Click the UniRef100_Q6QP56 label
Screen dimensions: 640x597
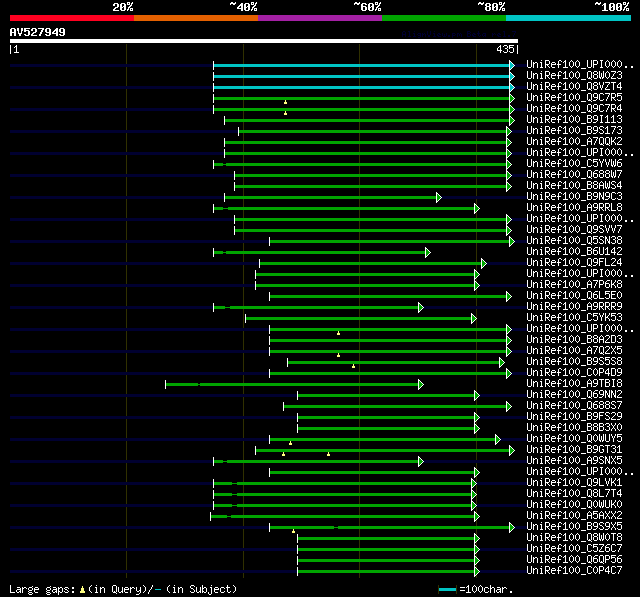point(574,560)
